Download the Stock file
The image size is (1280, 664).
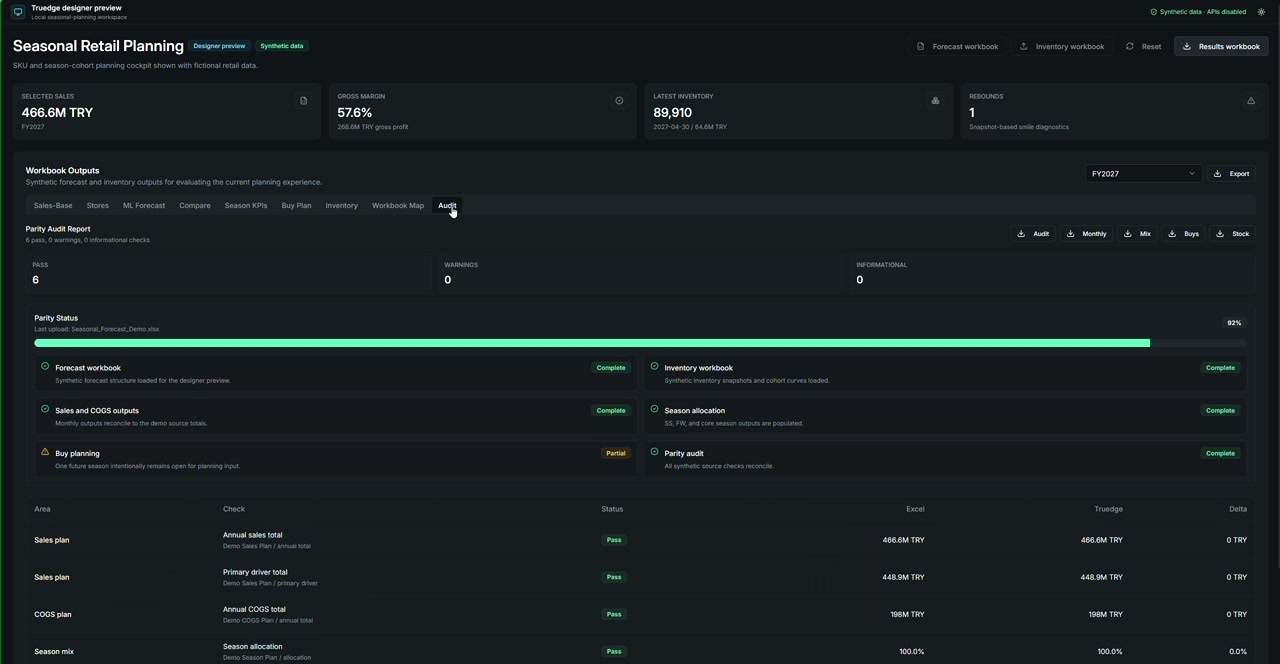click(1232, 234)
